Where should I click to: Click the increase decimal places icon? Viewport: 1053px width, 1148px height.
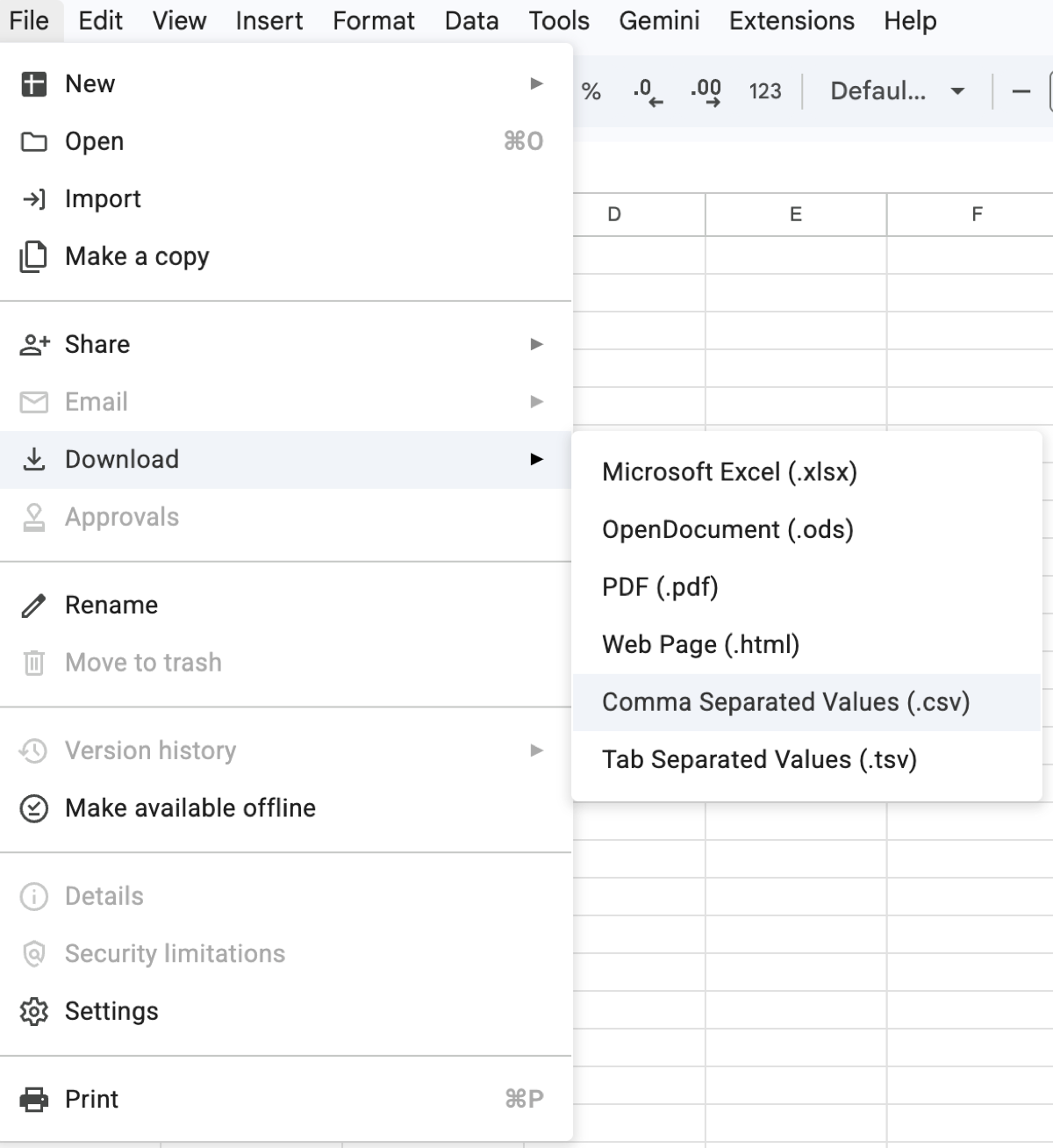coord(706,90)
